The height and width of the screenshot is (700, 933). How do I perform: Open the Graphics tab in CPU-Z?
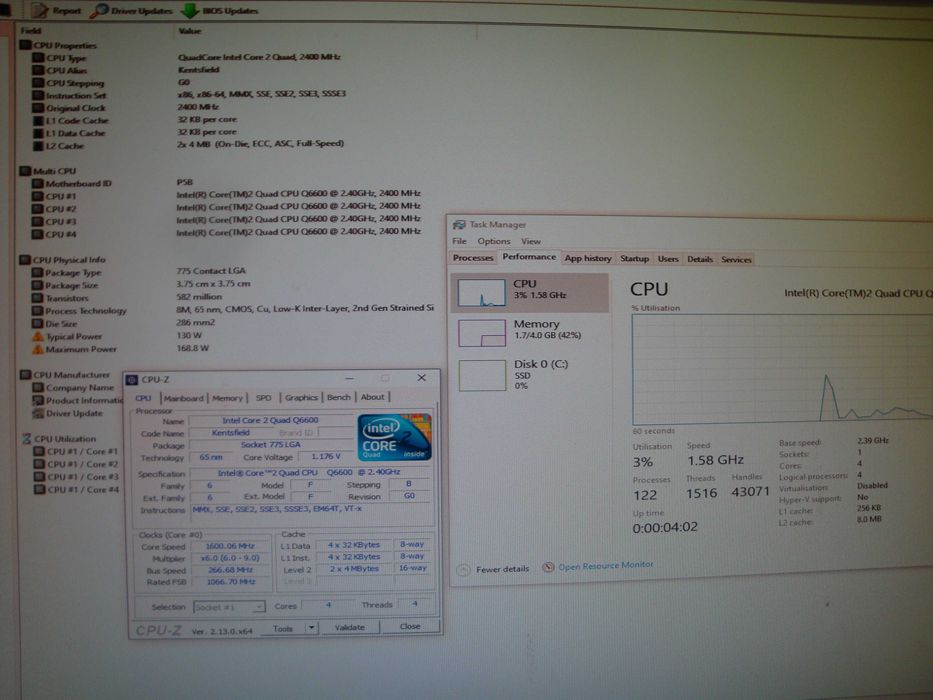tap(301, 397)
